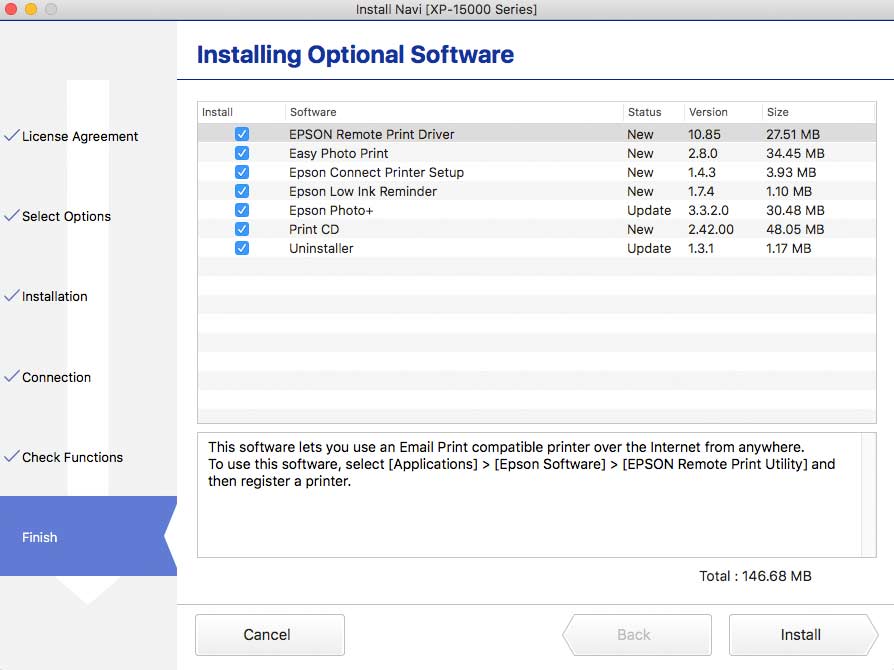
Task: Click the 1.17 MB size cell
Action: [x=788, y=249]
